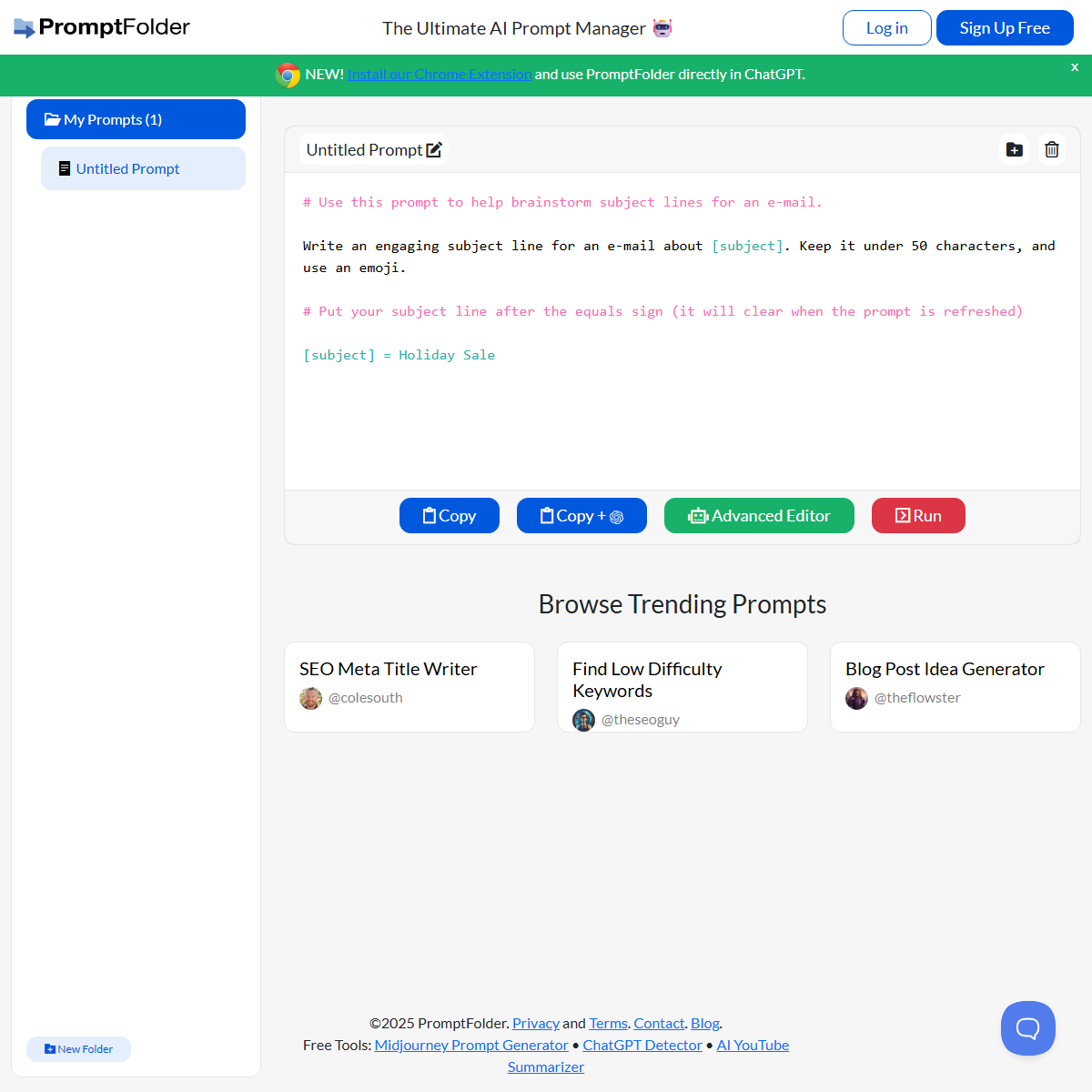Click the edit pencil icon next to Untitled Prompt

434,150
